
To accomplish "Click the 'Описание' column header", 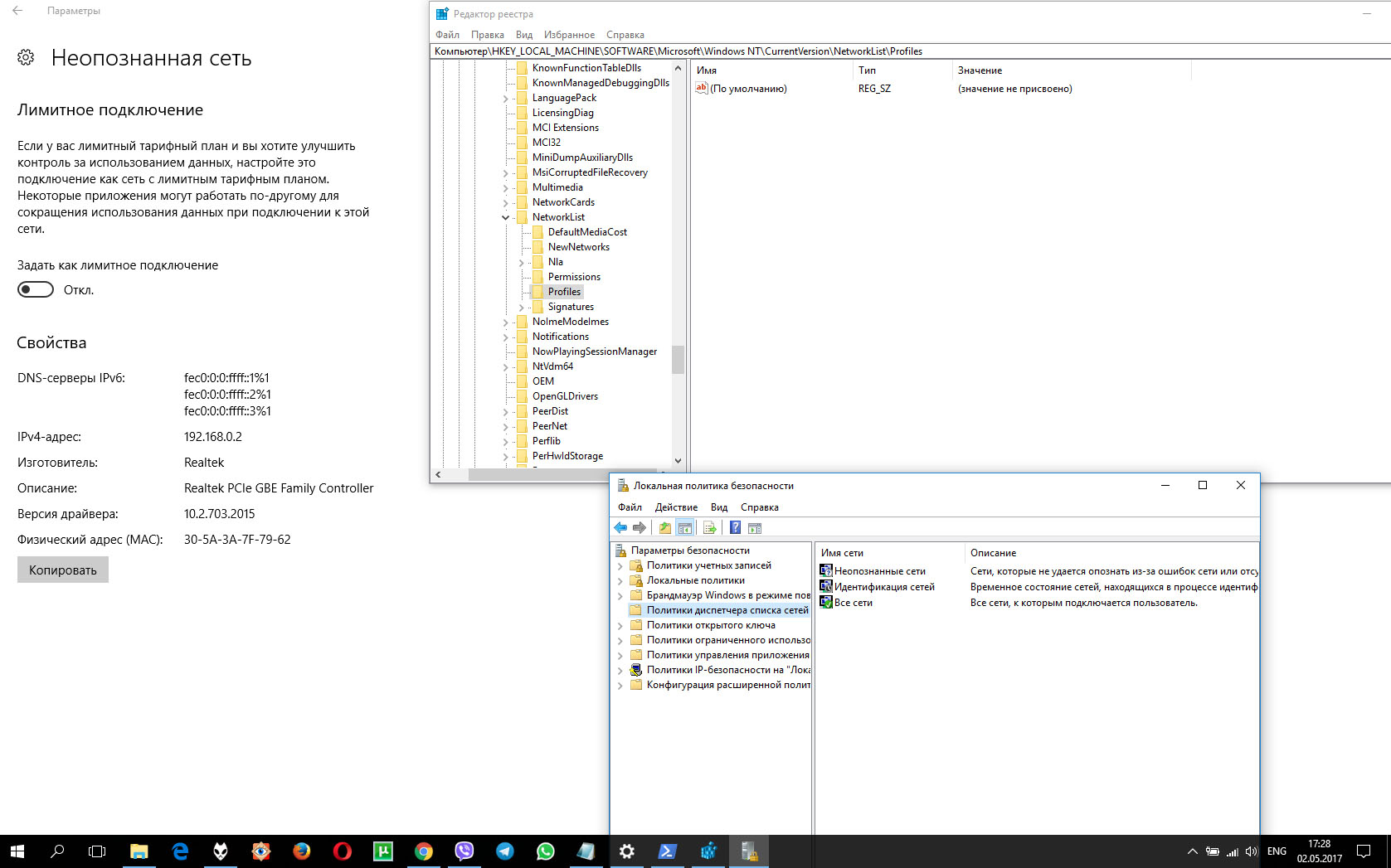I will (1111, 553).
